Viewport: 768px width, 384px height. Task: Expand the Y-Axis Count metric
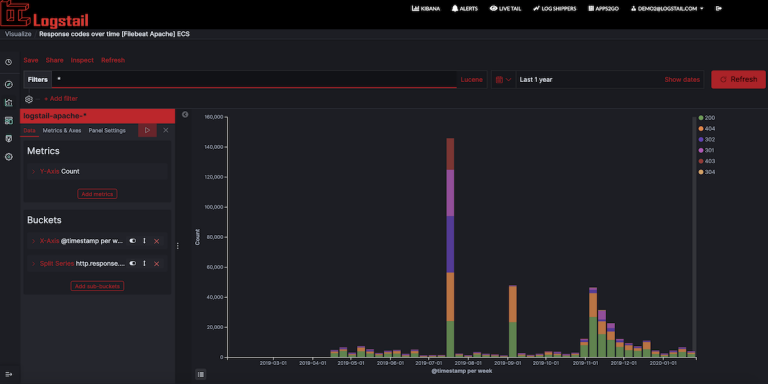pos(33,171)
